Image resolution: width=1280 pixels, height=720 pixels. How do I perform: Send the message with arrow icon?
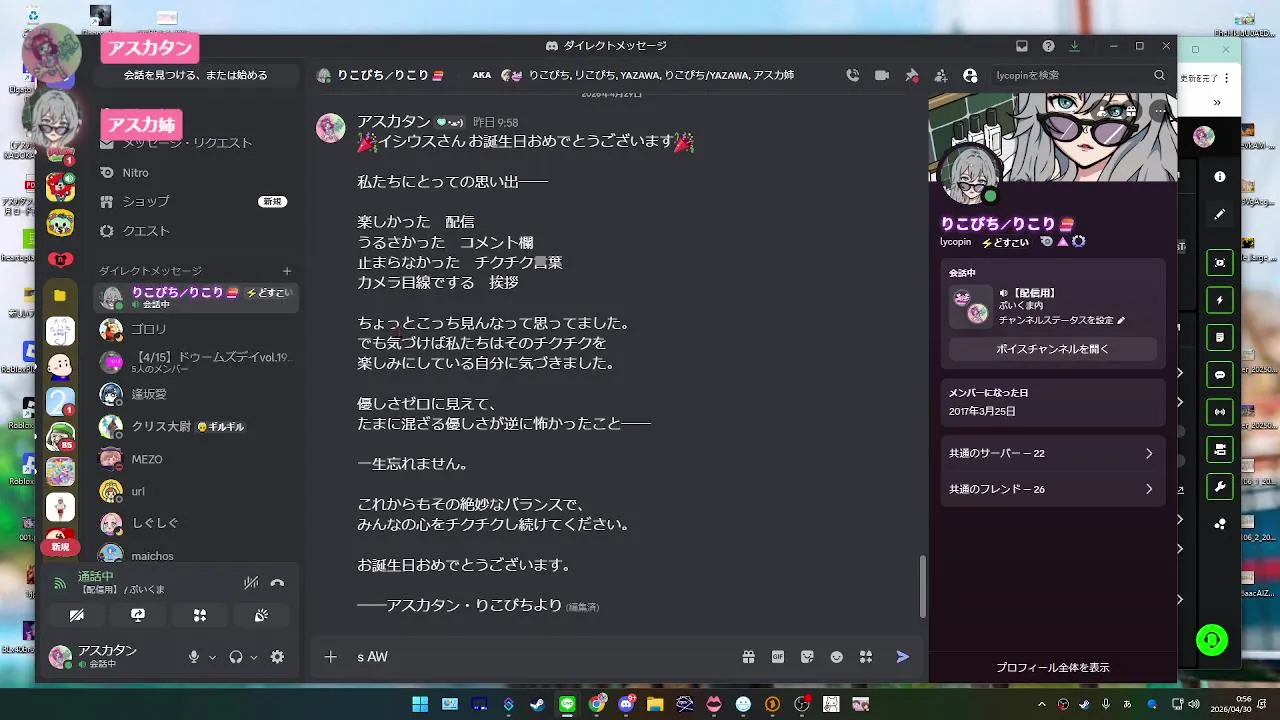coord(902,657)
